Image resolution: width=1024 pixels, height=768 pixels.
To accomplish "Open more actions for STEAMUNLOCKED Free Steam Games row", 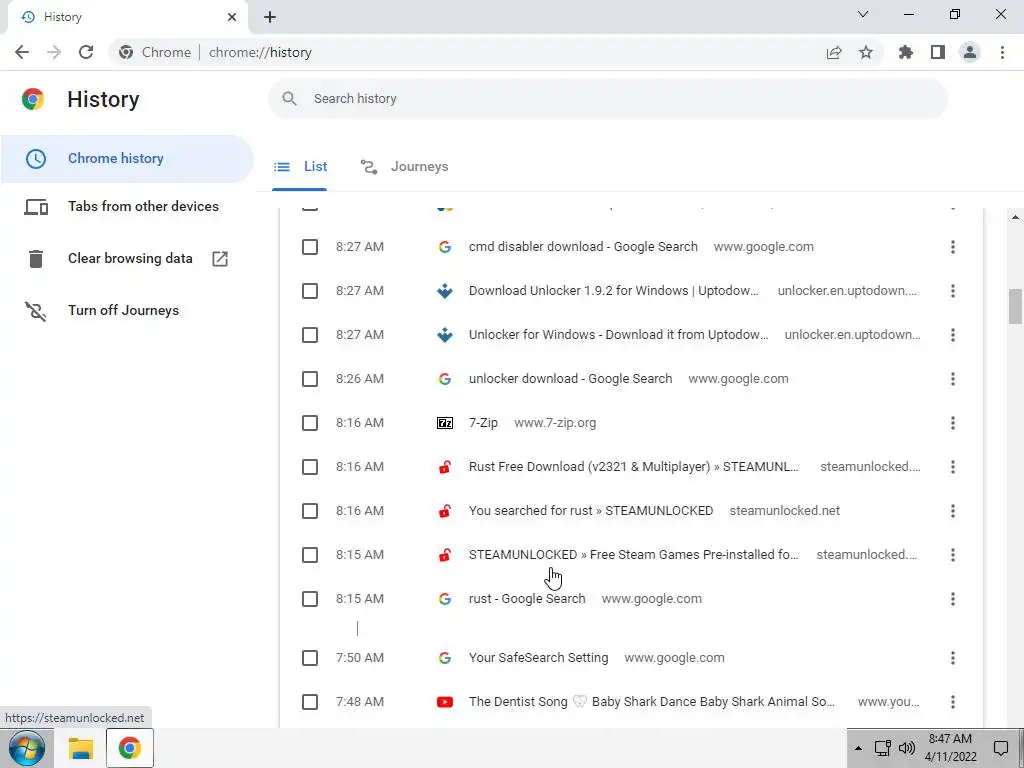I will coord(953,555).
